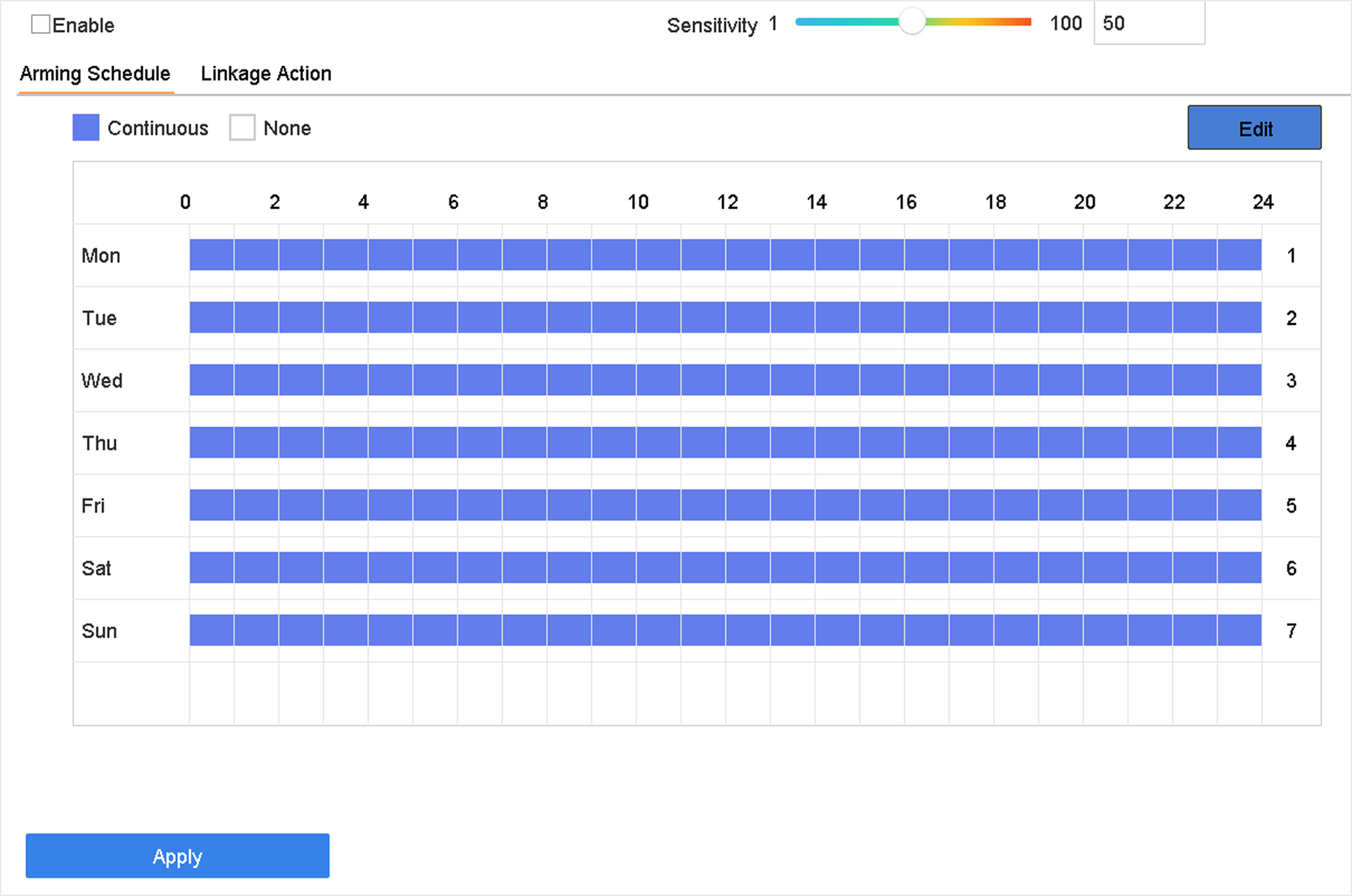Click the Monday schedule bar

point(725,254)
